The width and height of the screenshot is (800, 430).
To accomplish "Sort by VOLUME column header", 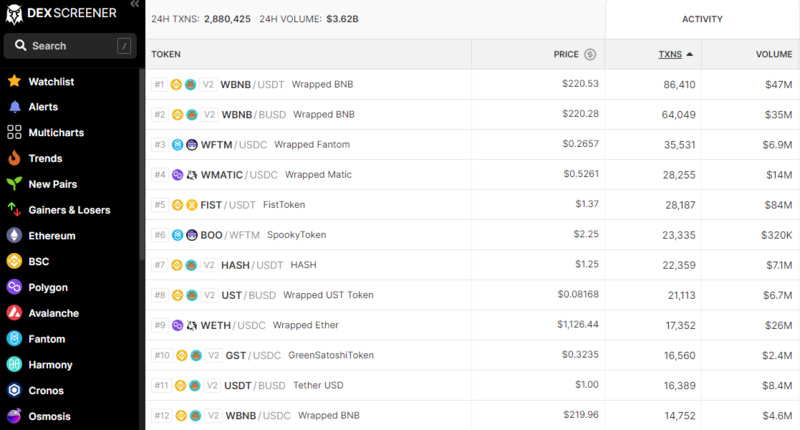I will 773,54.
